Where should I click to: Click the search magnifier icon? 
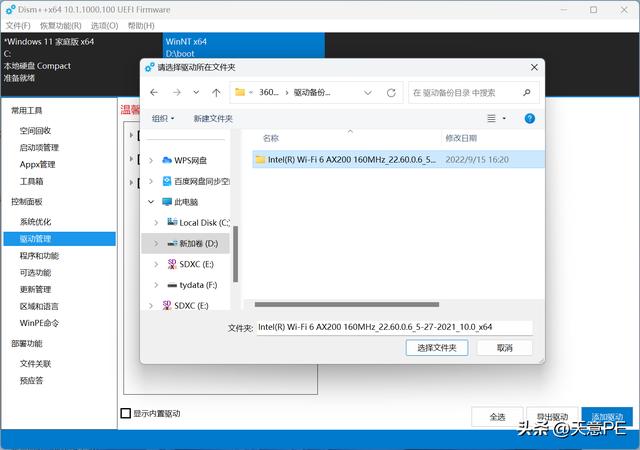click(x=527, y=93)
